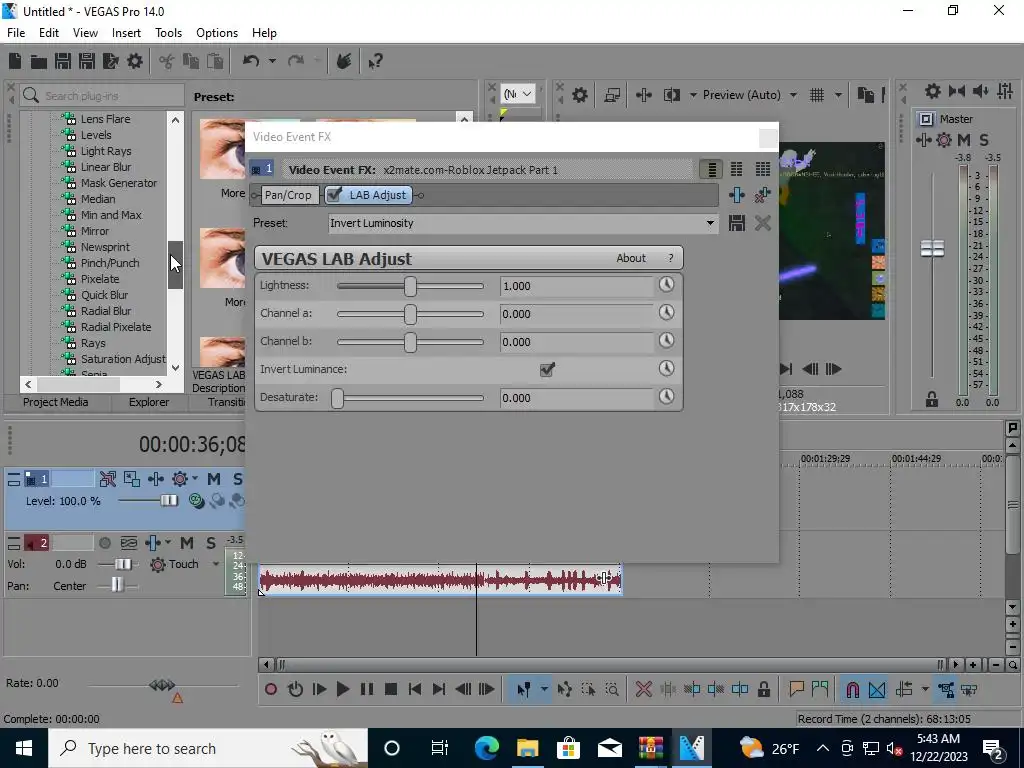Toggle the Enable Snapping magnet icon
The image size is (1024, 768).
(852, 689)
